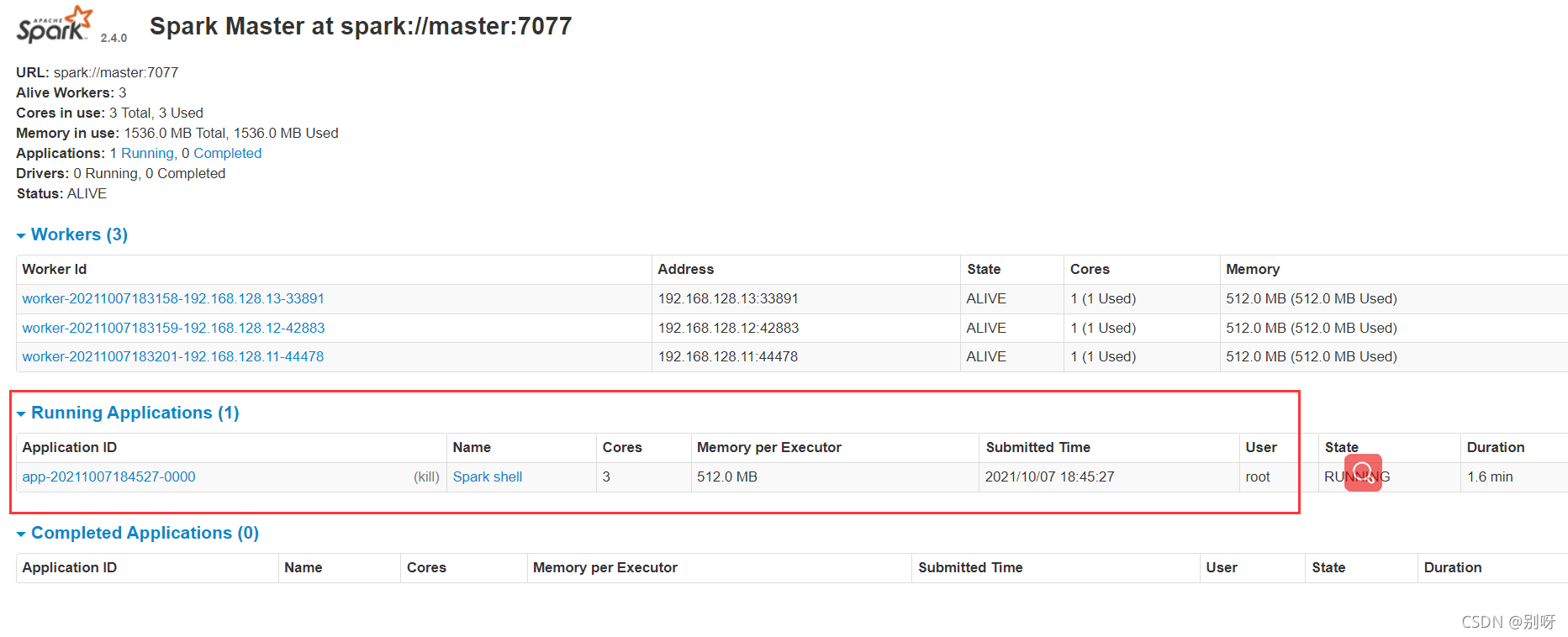
Task: Open the Spark shell application link
Action: point(488,476)
